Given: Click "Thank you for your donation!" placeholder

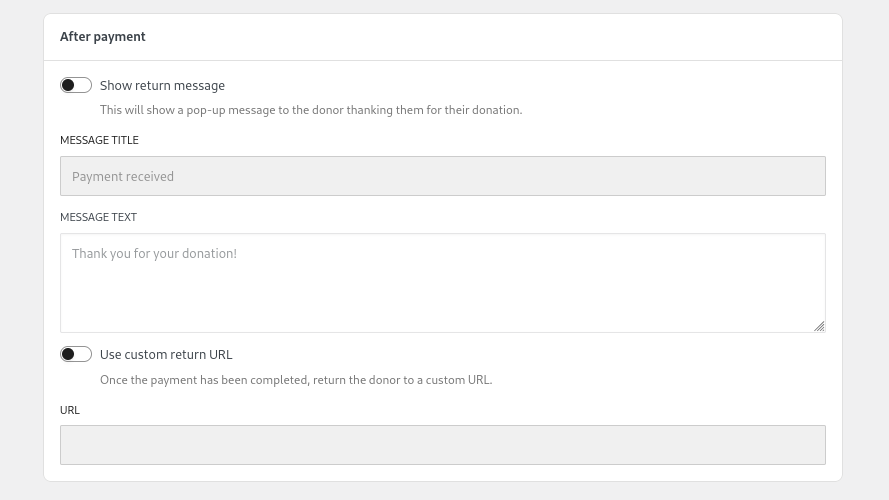Looking at the screenshot, I should (x=154, y=253).
